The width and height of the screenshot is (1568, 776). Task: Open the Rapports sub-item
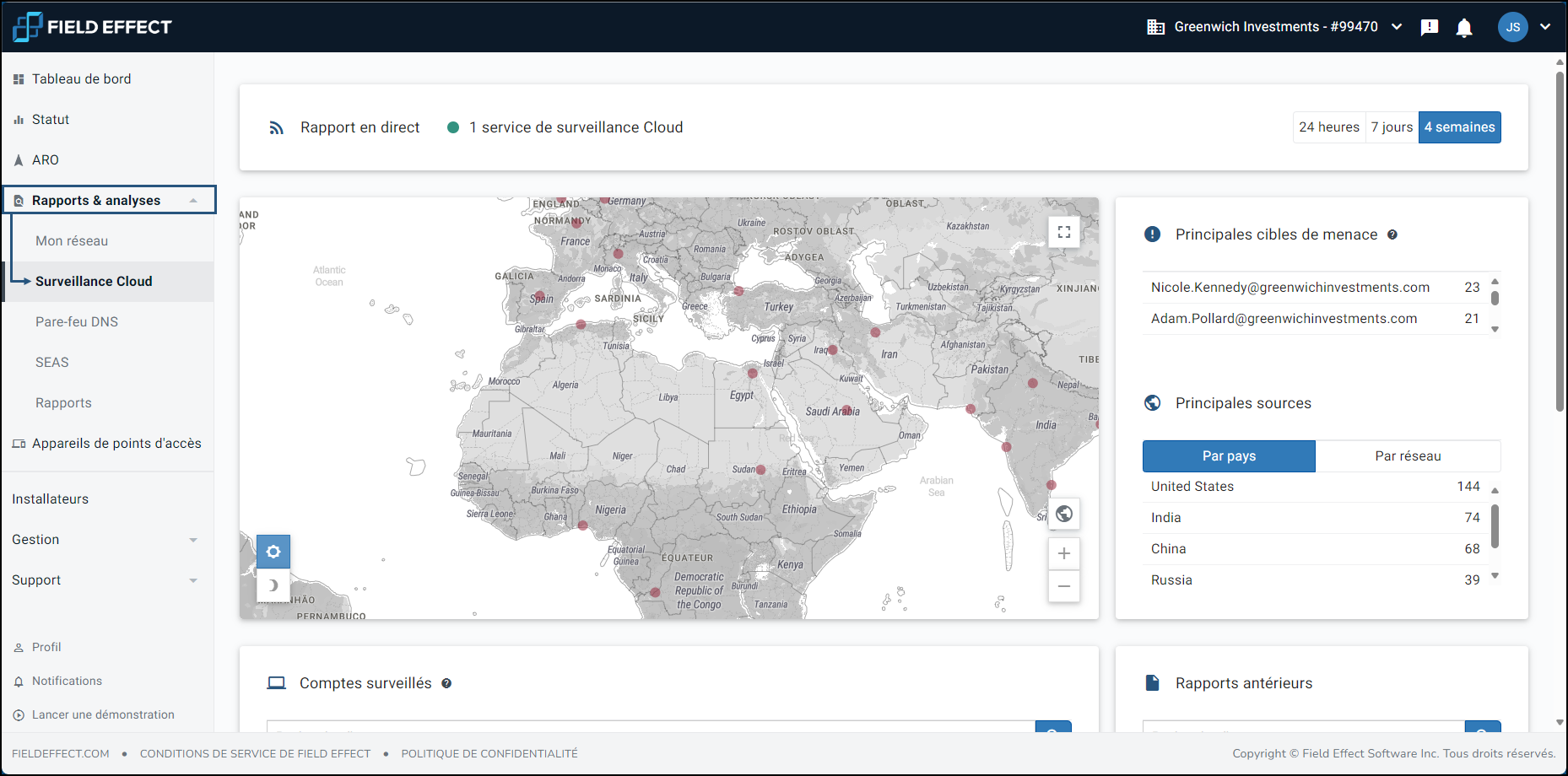63,403
